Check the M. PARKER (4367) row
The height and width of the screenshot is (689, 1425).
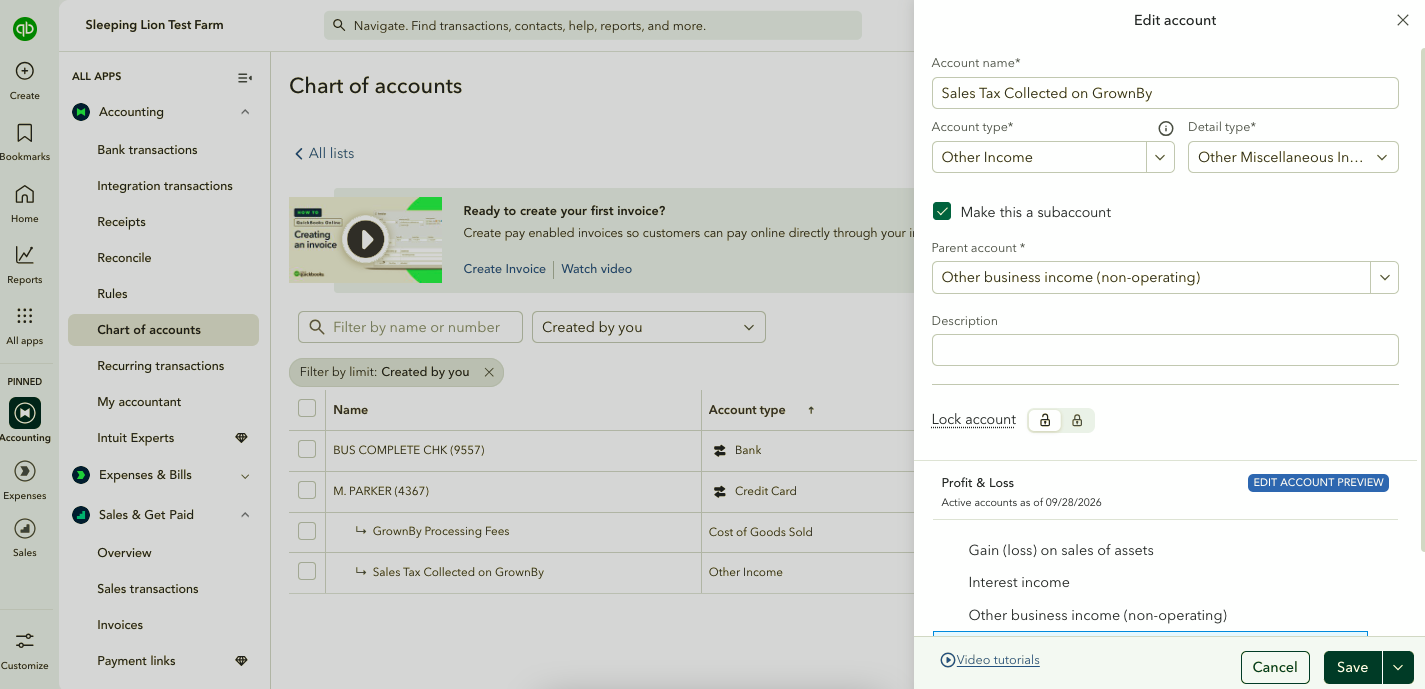(307, 490)
